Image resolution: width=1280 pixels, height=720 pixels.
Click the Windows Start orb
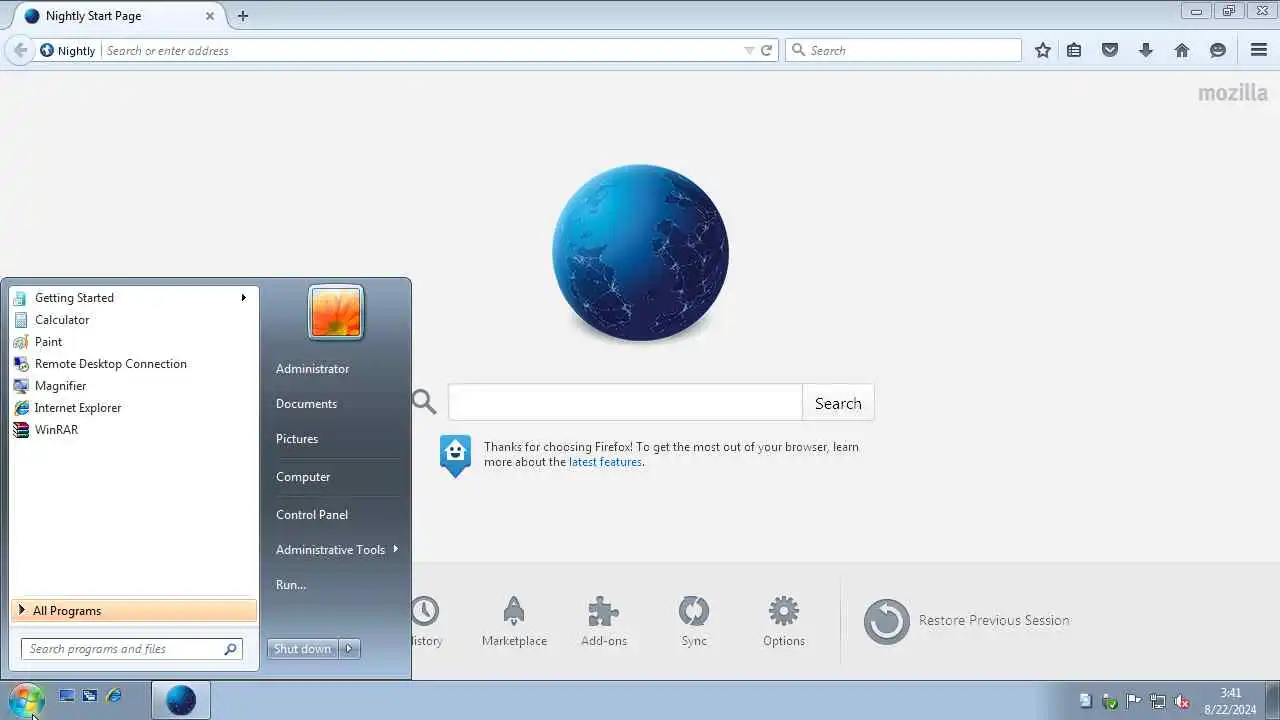coord(26,700)
